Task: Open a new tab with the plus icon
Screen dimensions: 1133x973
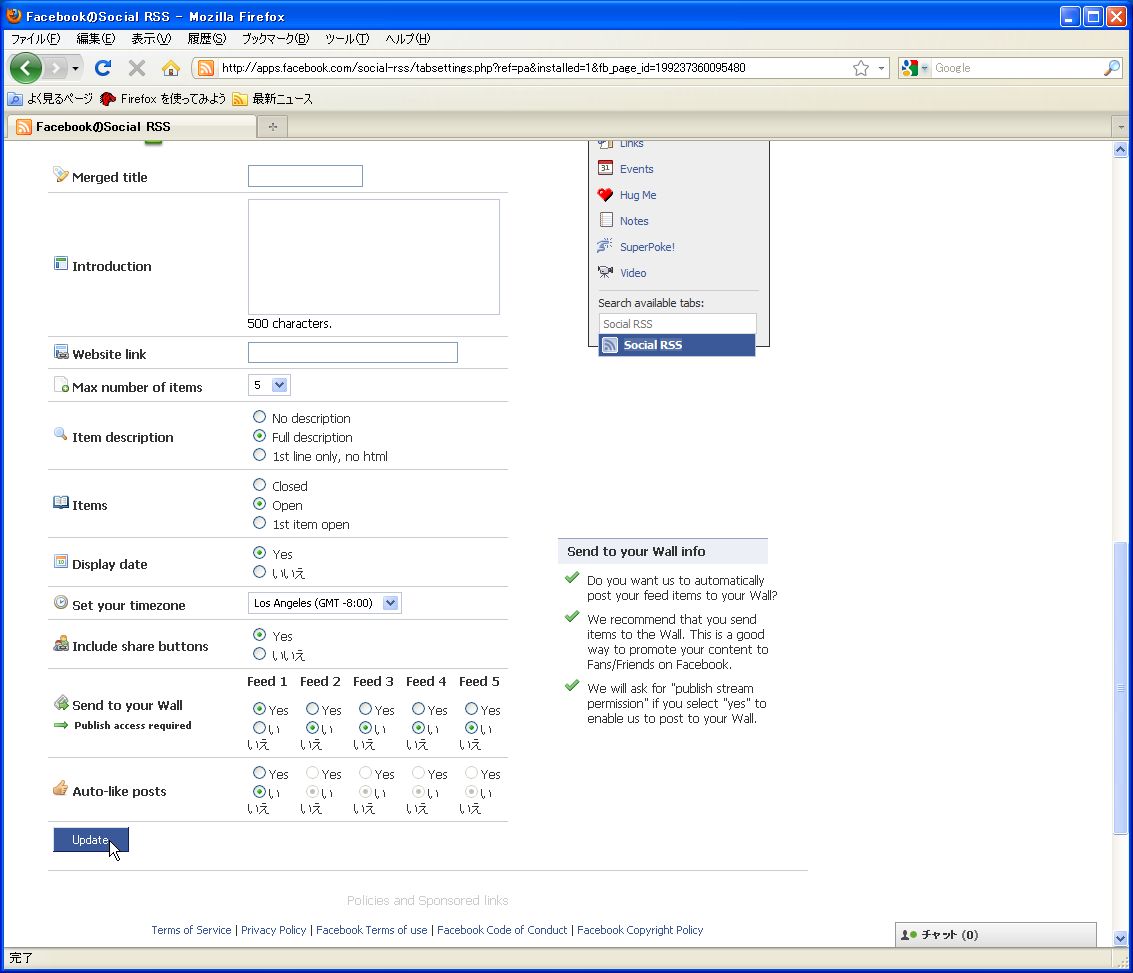Action: 272,126
